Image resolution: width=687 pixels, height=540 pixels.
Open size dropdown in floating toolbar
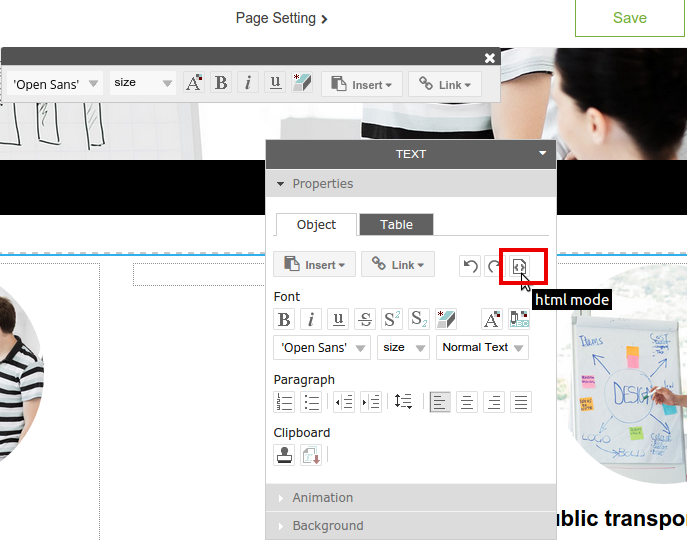tap(143, 83)
